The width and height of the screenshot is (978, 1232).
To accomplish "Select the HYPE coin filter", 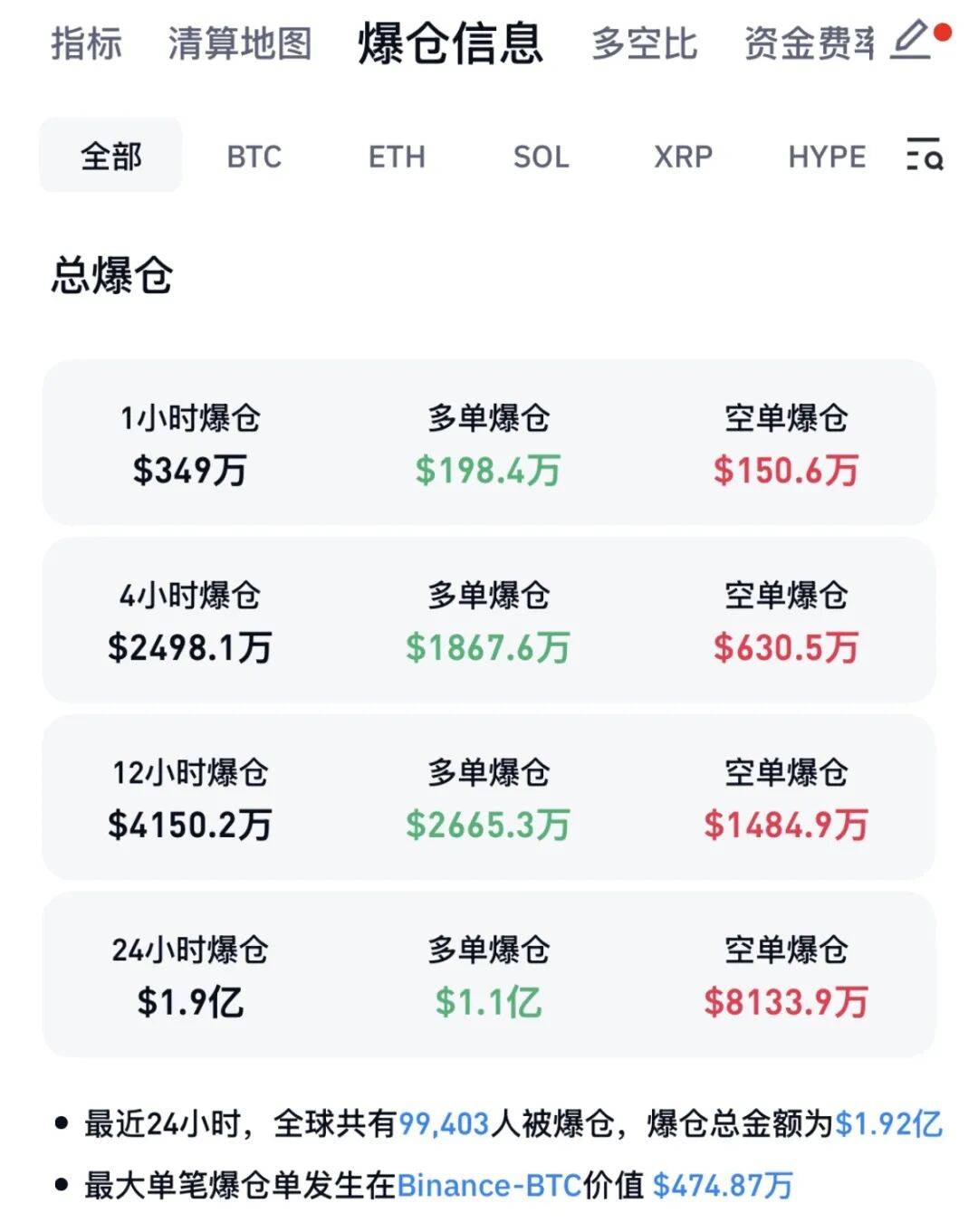I will 827,157.
